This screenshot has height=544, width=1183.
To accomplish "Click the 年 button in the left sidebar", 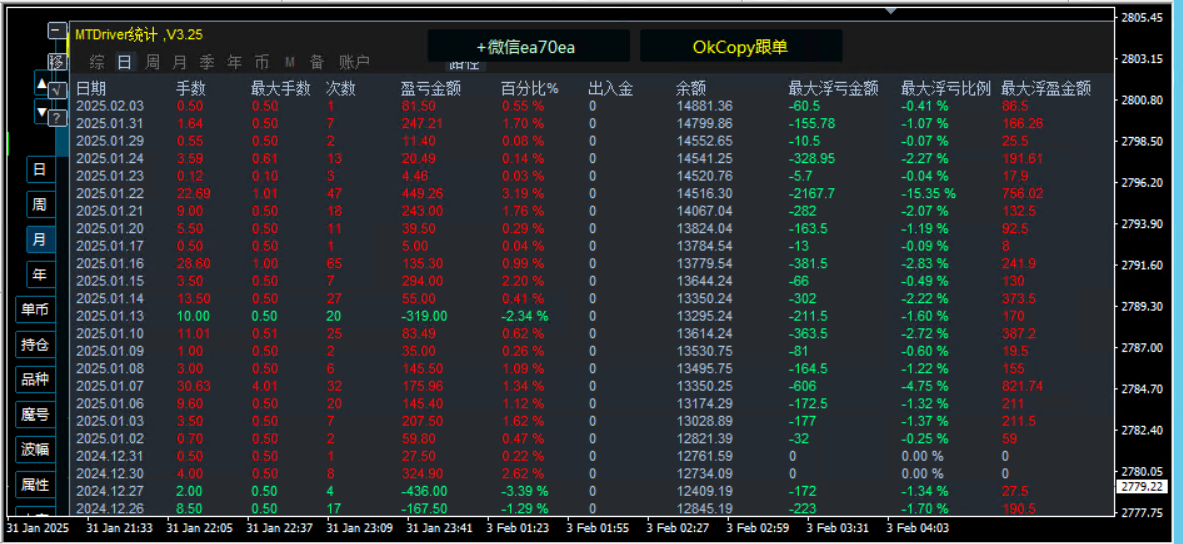I will (x=41, y=275).
